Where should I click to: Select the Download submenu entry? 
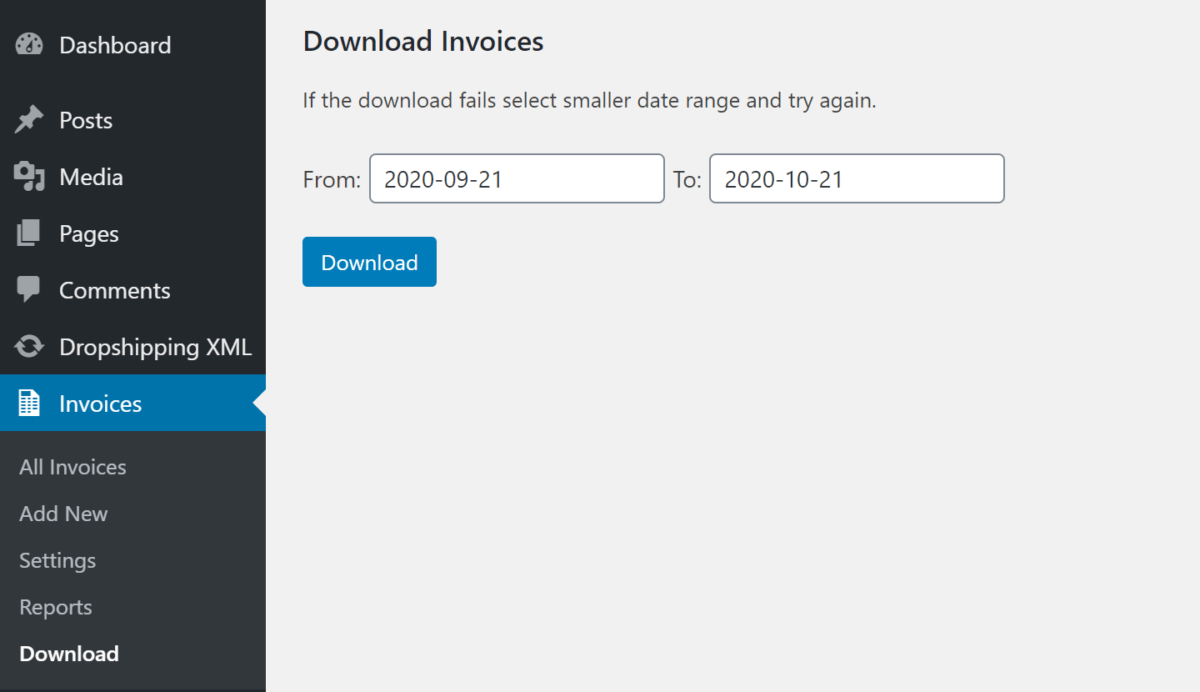68,653
